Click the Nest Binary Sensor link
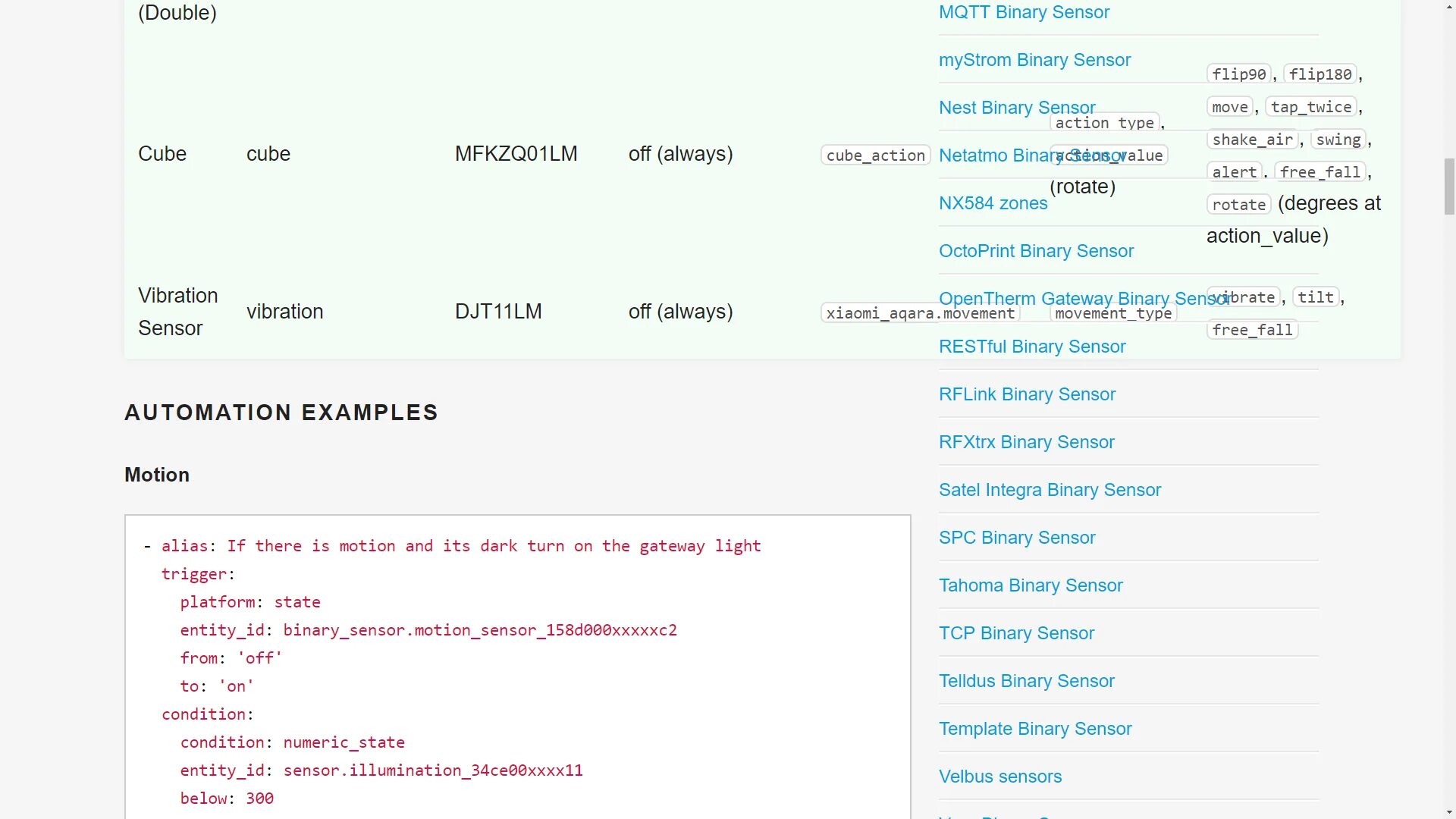 [993, 108]
